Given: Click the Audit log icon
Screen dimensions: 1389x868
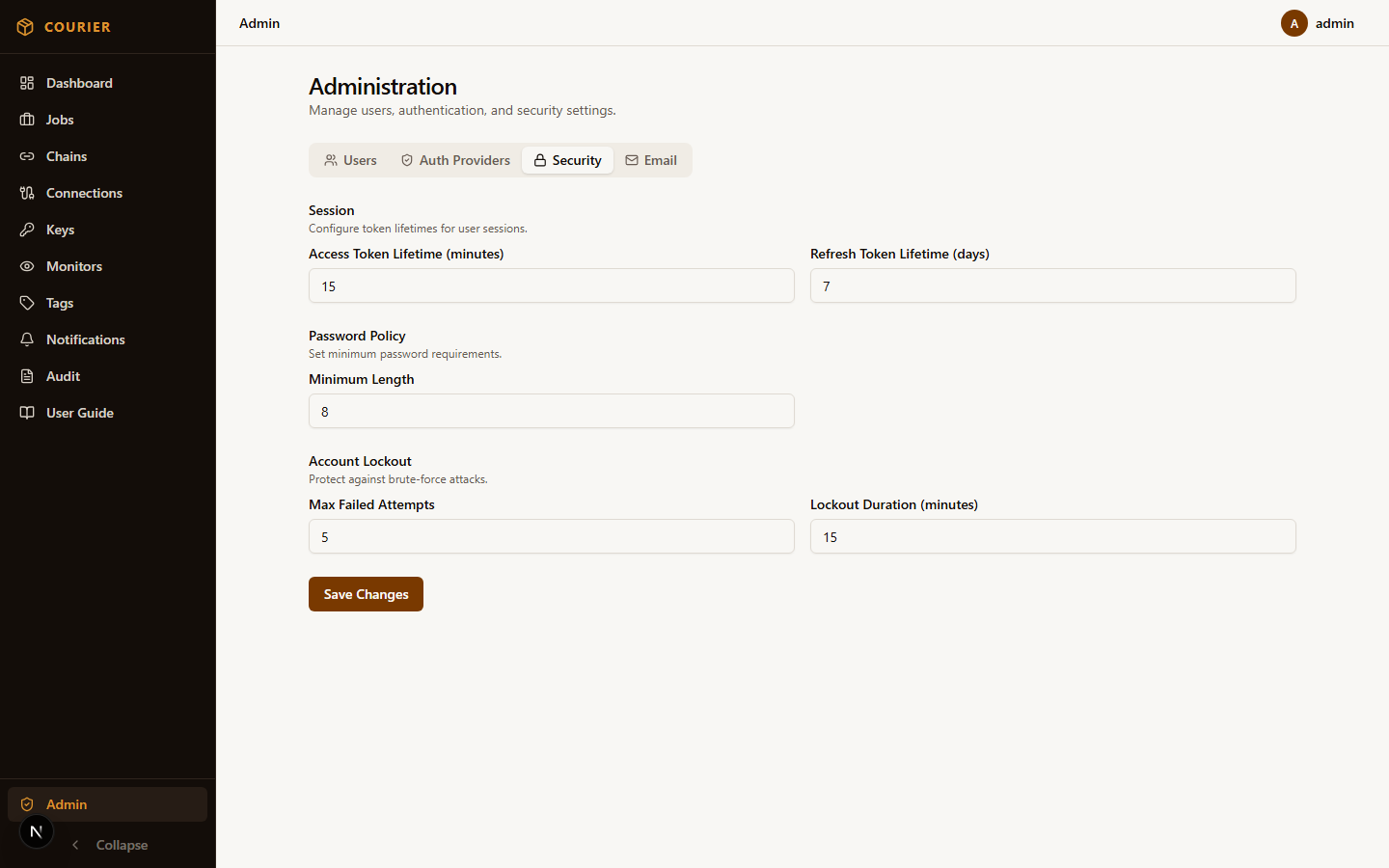Looking at the screenshot, I should click(27, 376).
